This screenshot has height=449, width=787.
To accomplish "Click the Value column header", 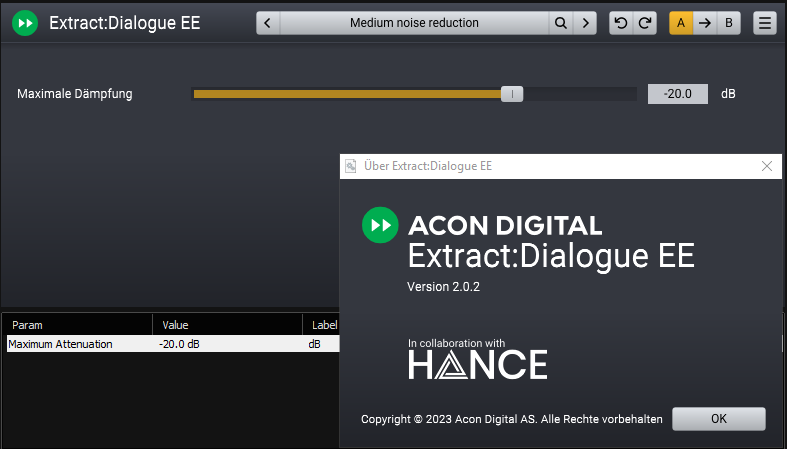I will pos(227,325).
